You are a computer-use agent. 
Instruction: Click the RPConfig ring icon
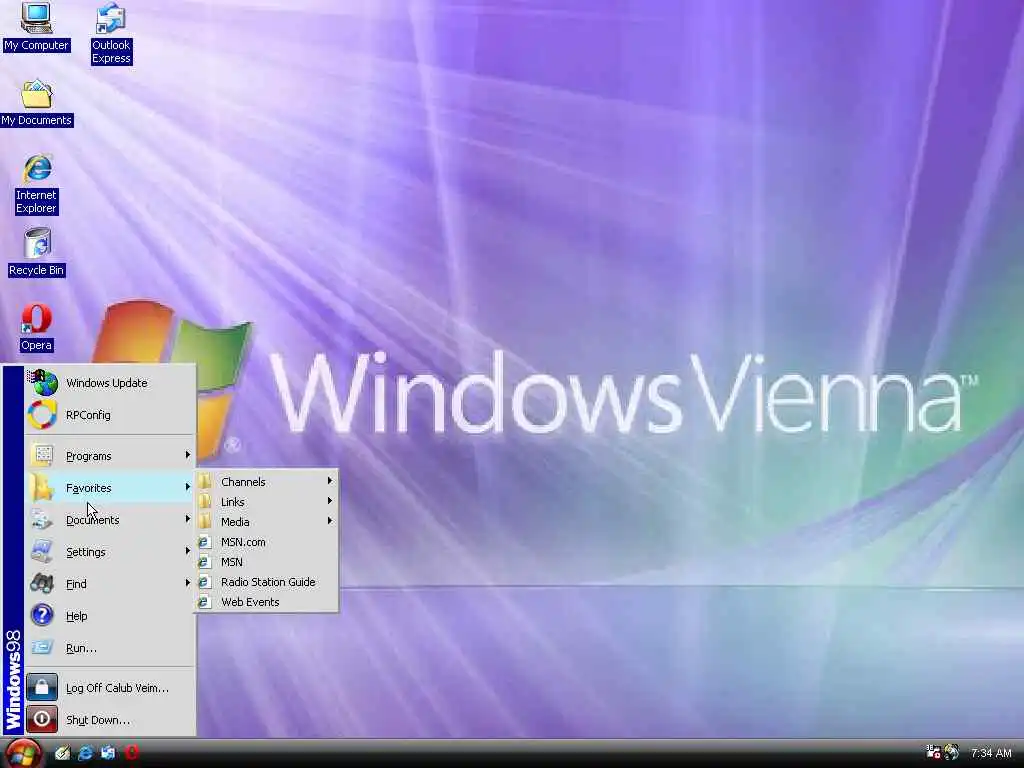point(43,415)
